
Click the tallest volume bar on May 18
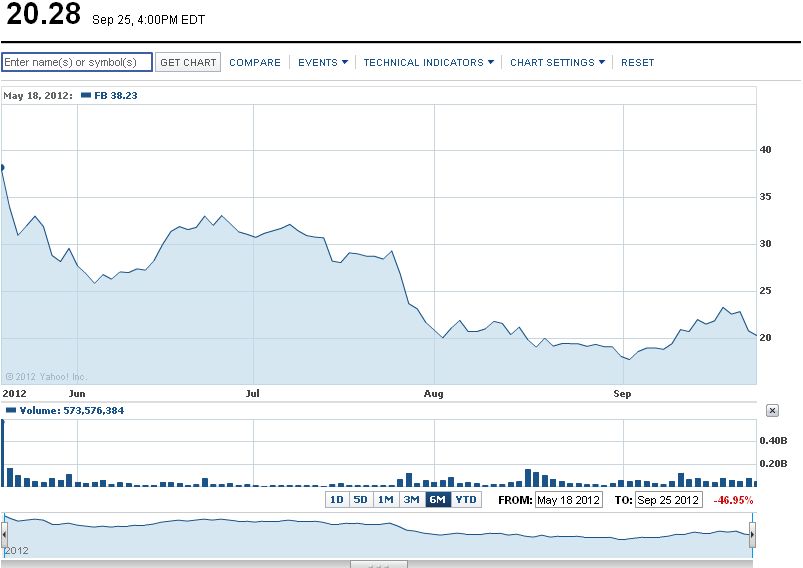coord(3,453)
